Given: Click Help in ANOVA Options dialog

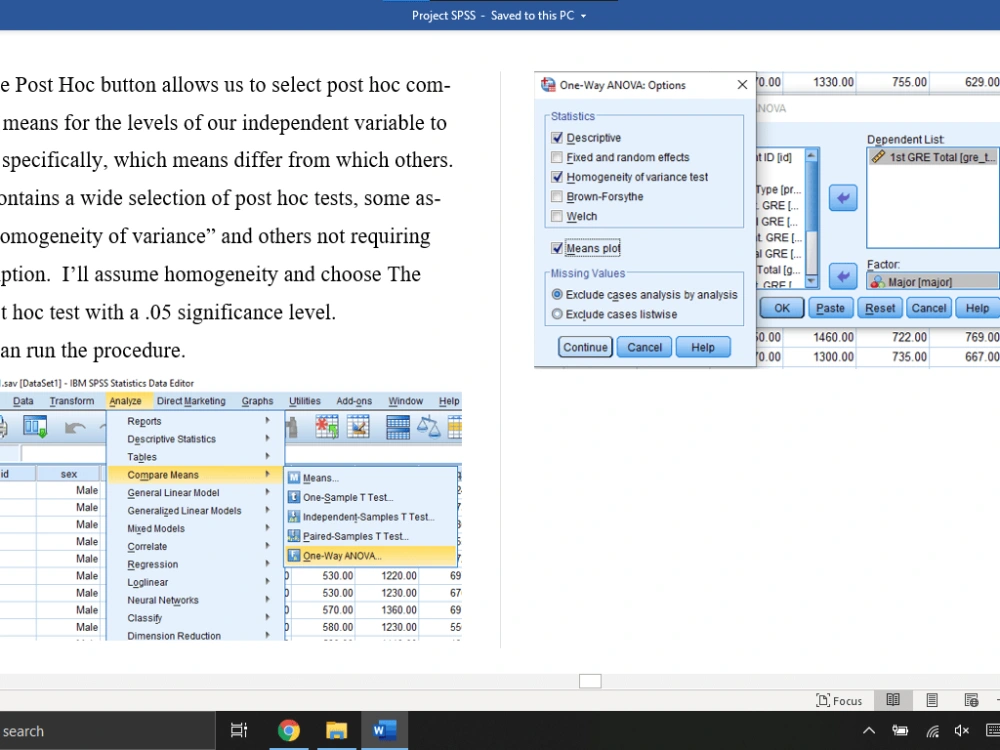Looking at the screenshot, I should pyautogui.click(x=703, y=347).
